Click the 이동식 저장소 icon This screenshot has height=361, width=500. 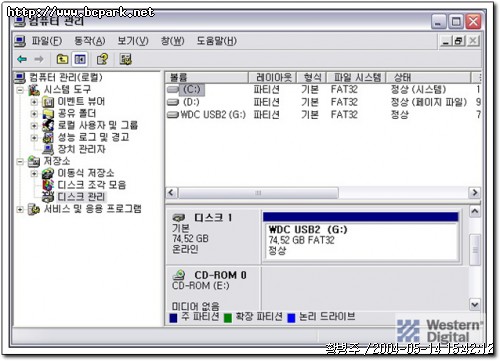click(48, 173)
